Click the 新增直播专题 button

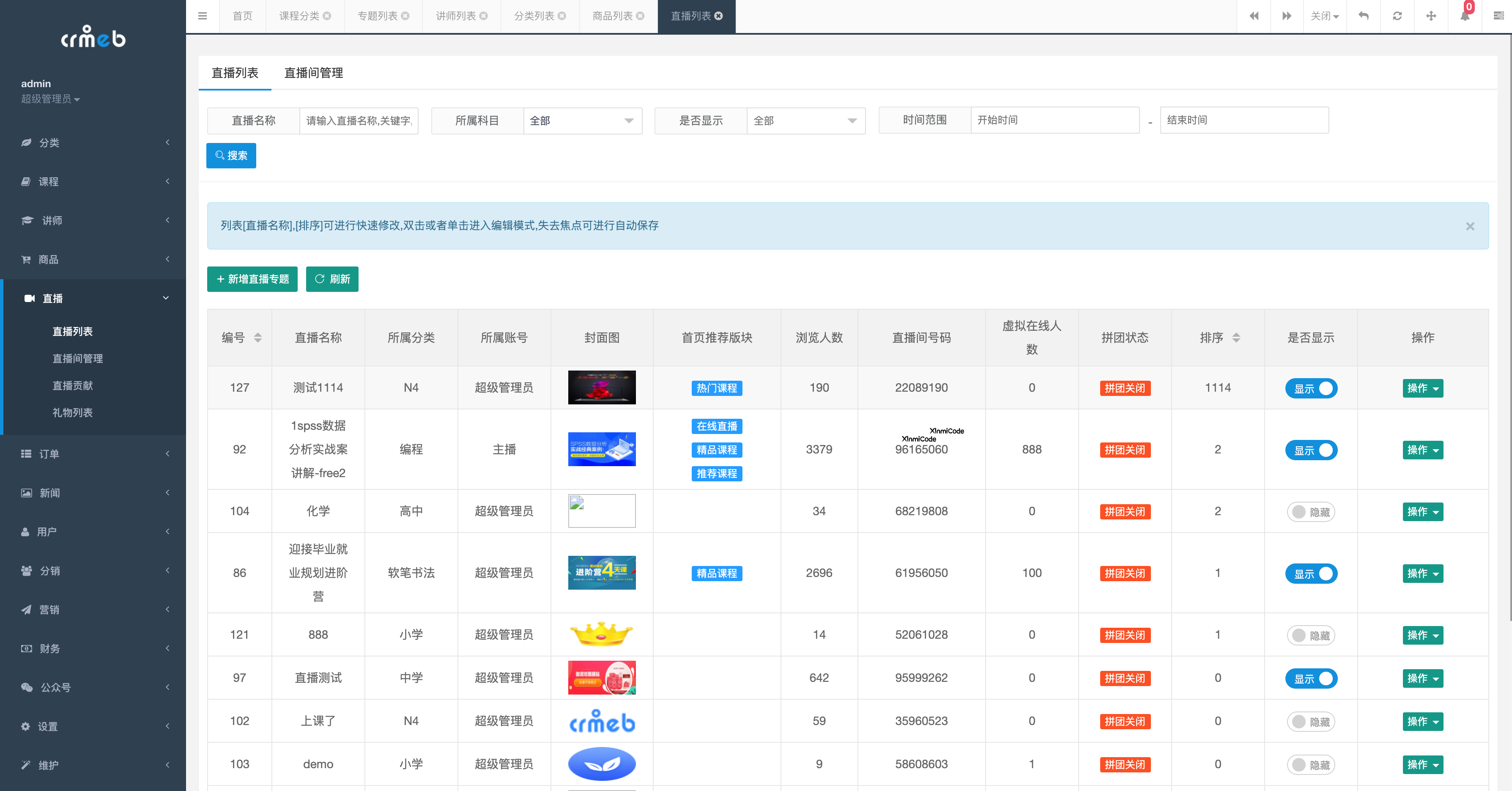point(252,279)
